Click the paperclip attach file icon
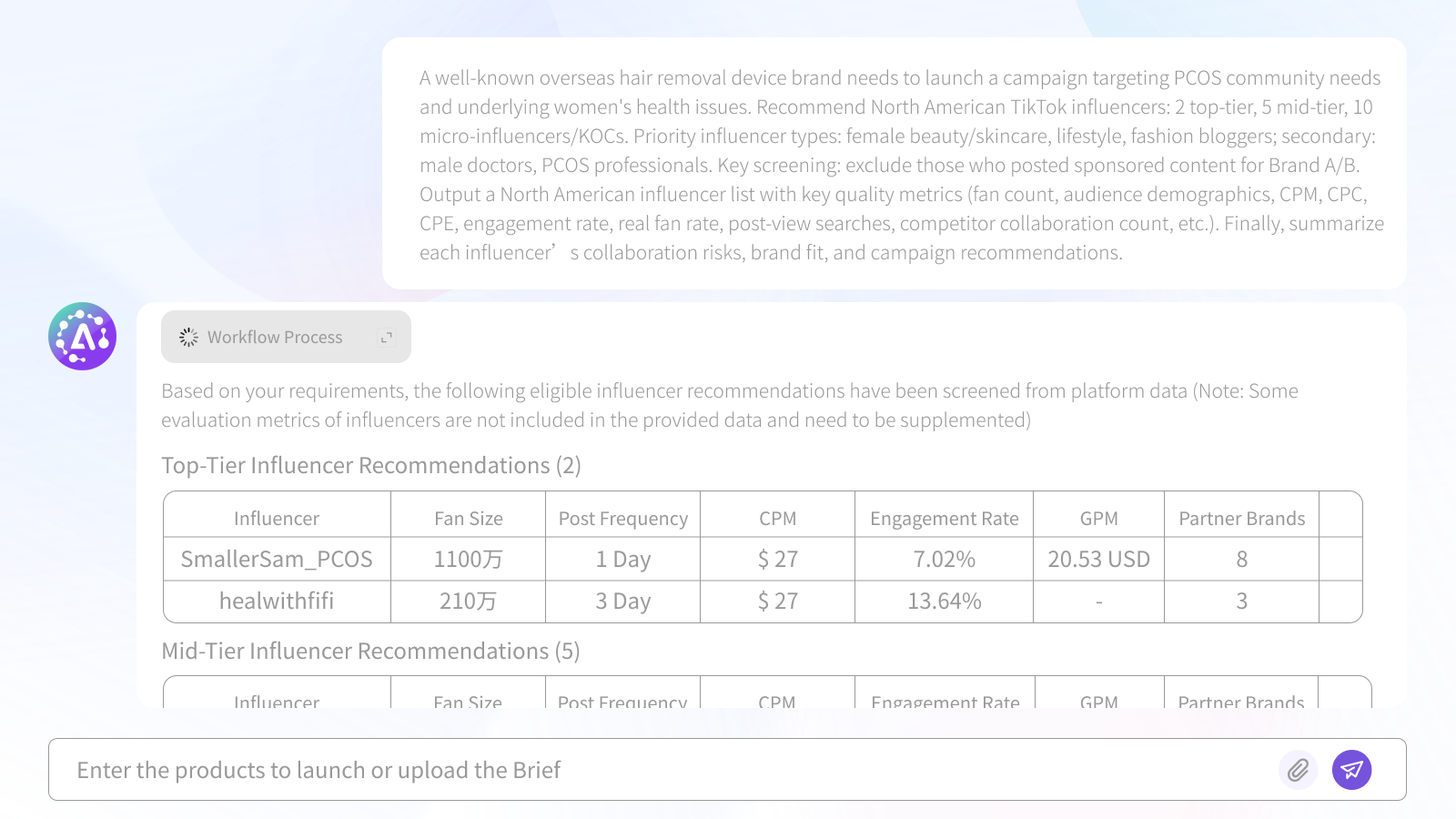The image size is (1456, 819). pos(1298,770)
